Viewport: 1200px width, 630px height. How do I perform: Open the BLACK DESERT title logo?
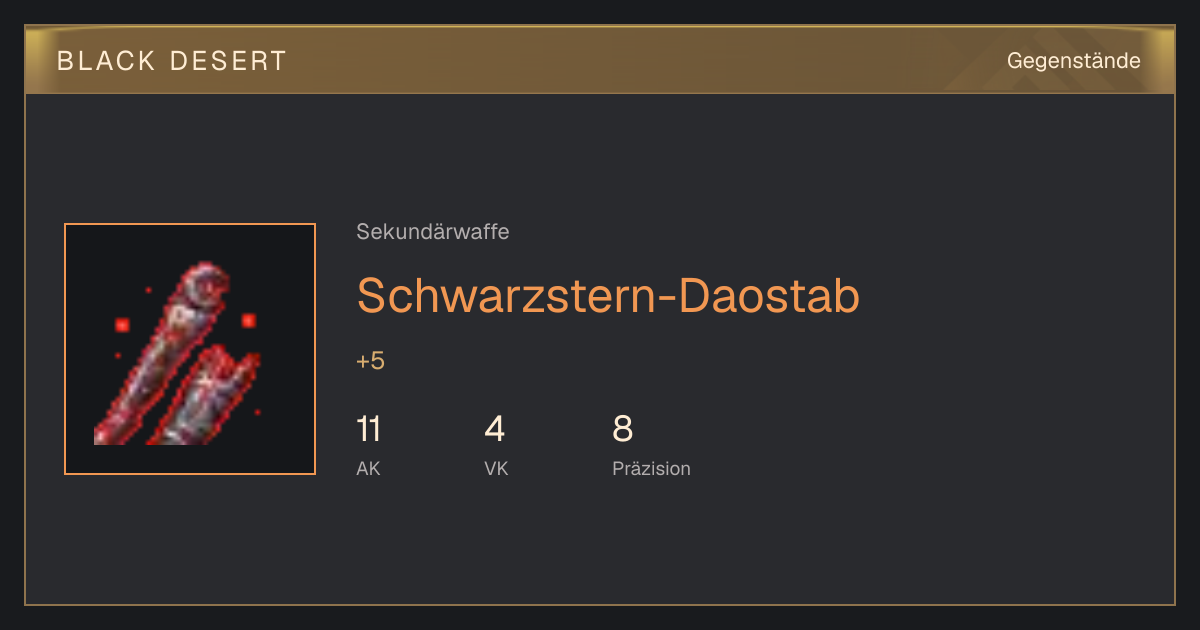pyautogui.click(x=172, y=61)
